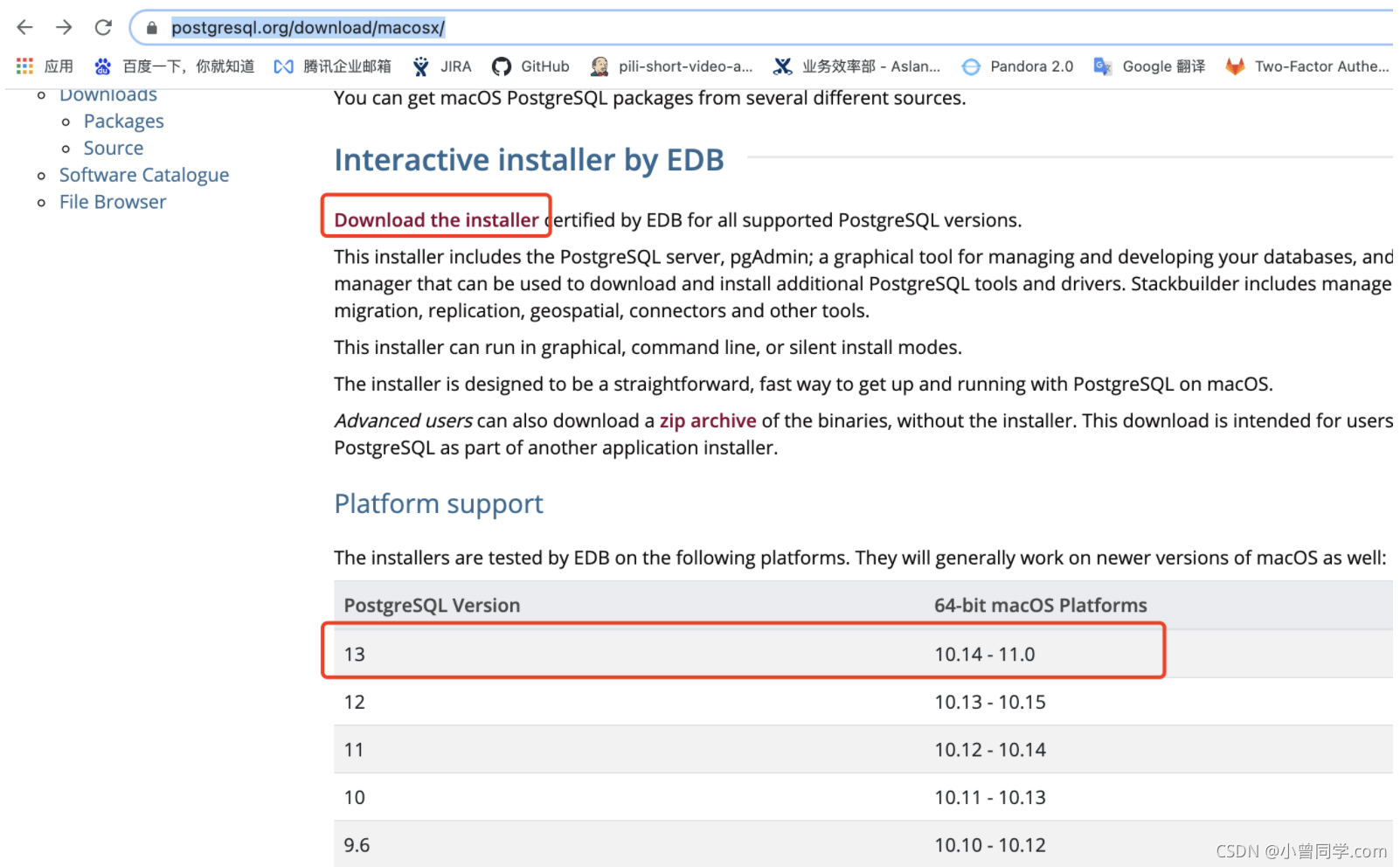Open the Google 翻译 bookmark
Image resolution: width=1400 pixels, height=867 pixels.
[1163, 66]
